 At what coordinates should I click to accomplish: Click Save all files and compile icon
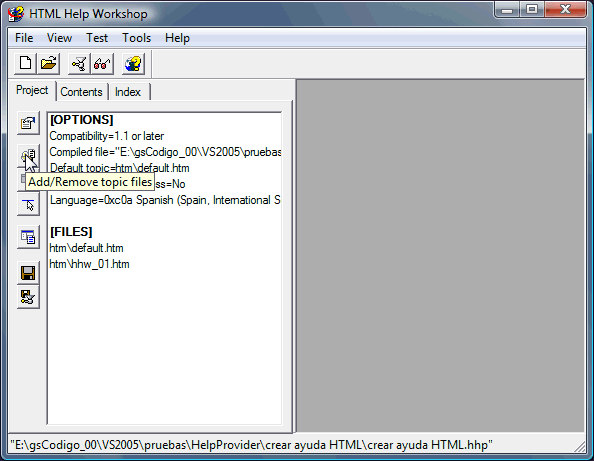click(28, 297)
